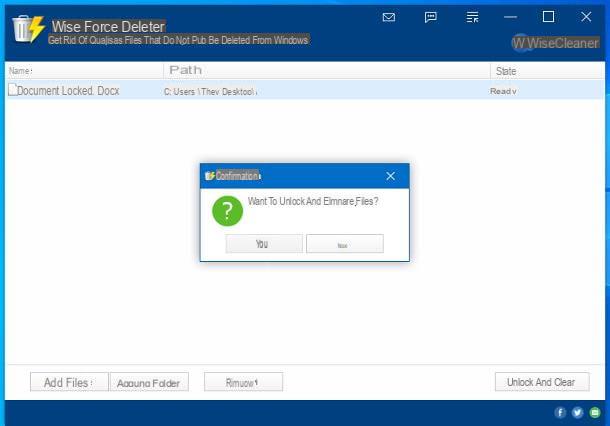The image size is (610, 426).
Task: Click the Confirmation dialog title icon
Action: [x=210, y=176]
